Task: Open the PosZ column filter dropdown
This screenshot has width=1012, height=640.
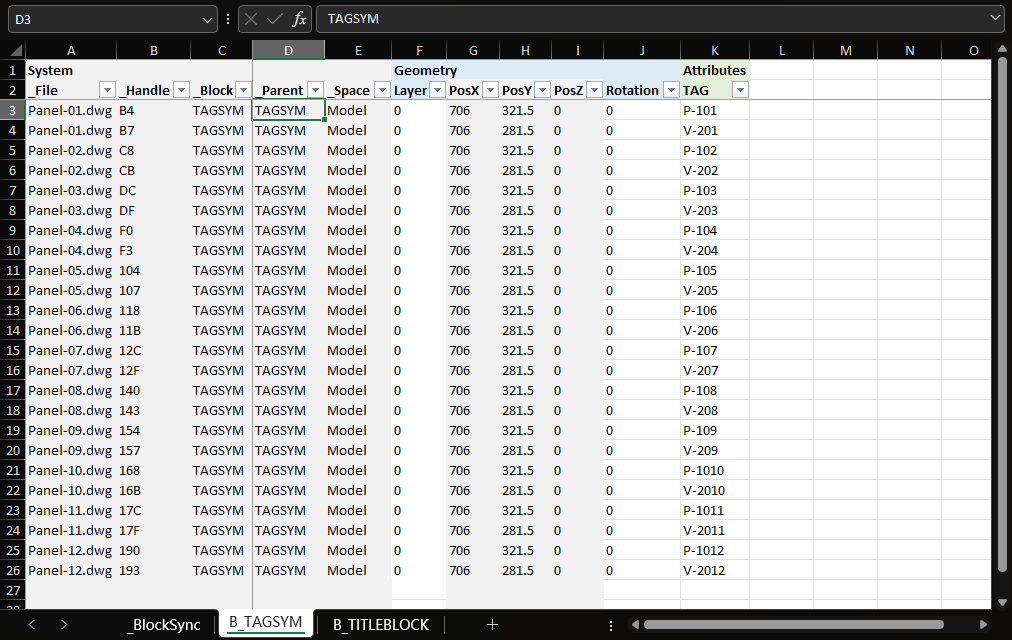Action: point(594,90)
